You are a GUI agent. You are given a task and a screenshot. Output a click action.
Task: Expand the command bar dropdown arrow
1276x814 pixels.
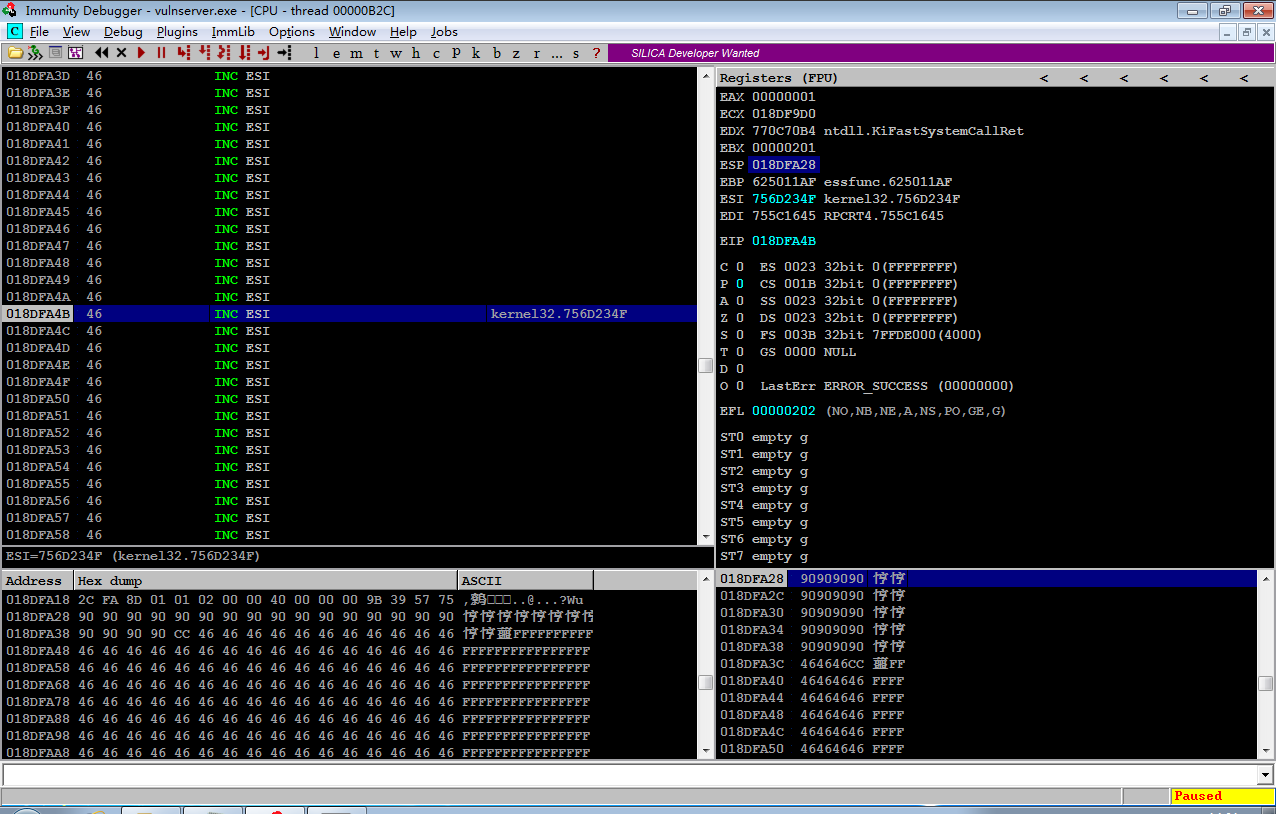(1266, 775)
